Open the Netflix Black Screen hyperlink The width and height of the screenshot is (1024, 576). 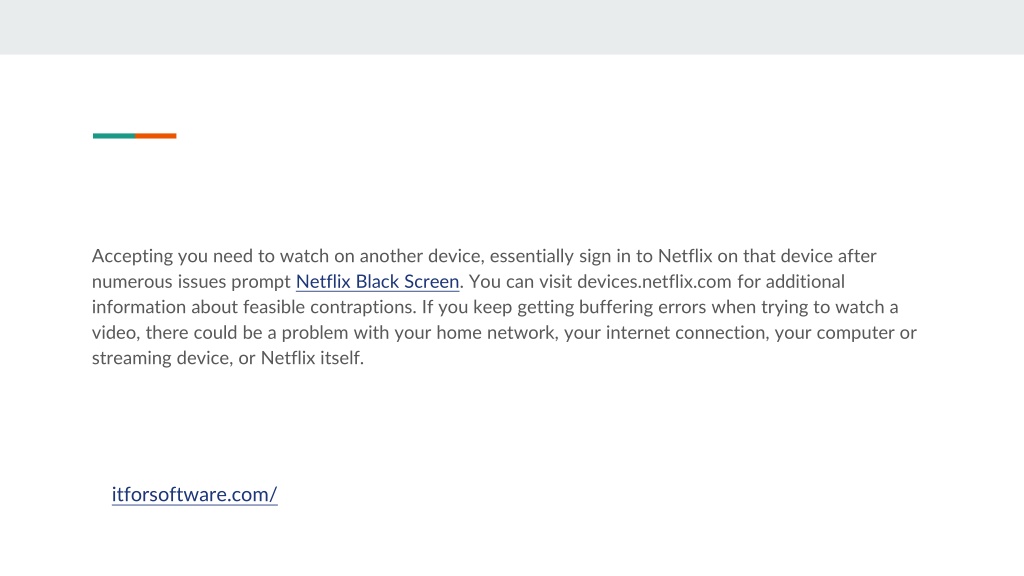click(377, 281)
